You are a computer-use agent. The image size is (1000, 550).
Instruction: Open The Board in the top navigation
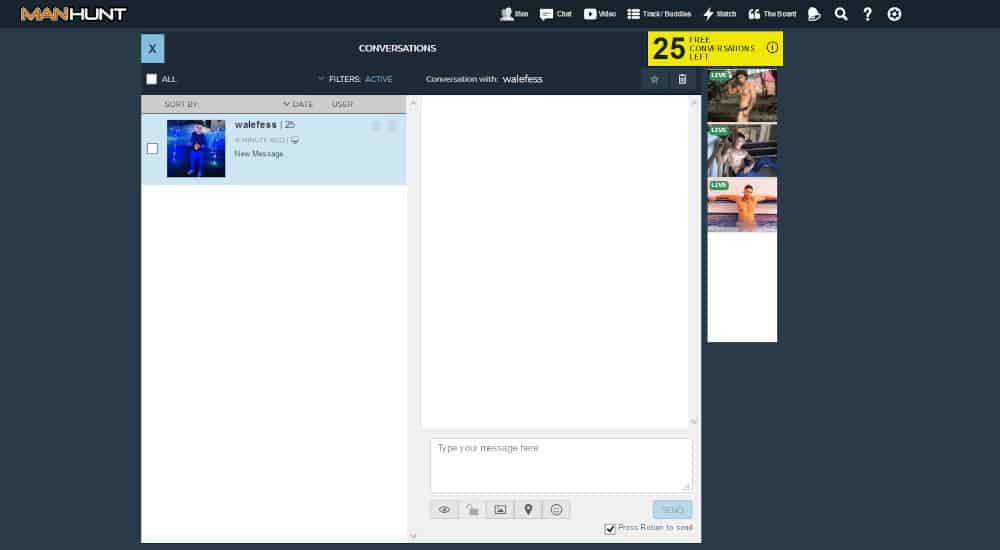point(772,14)
